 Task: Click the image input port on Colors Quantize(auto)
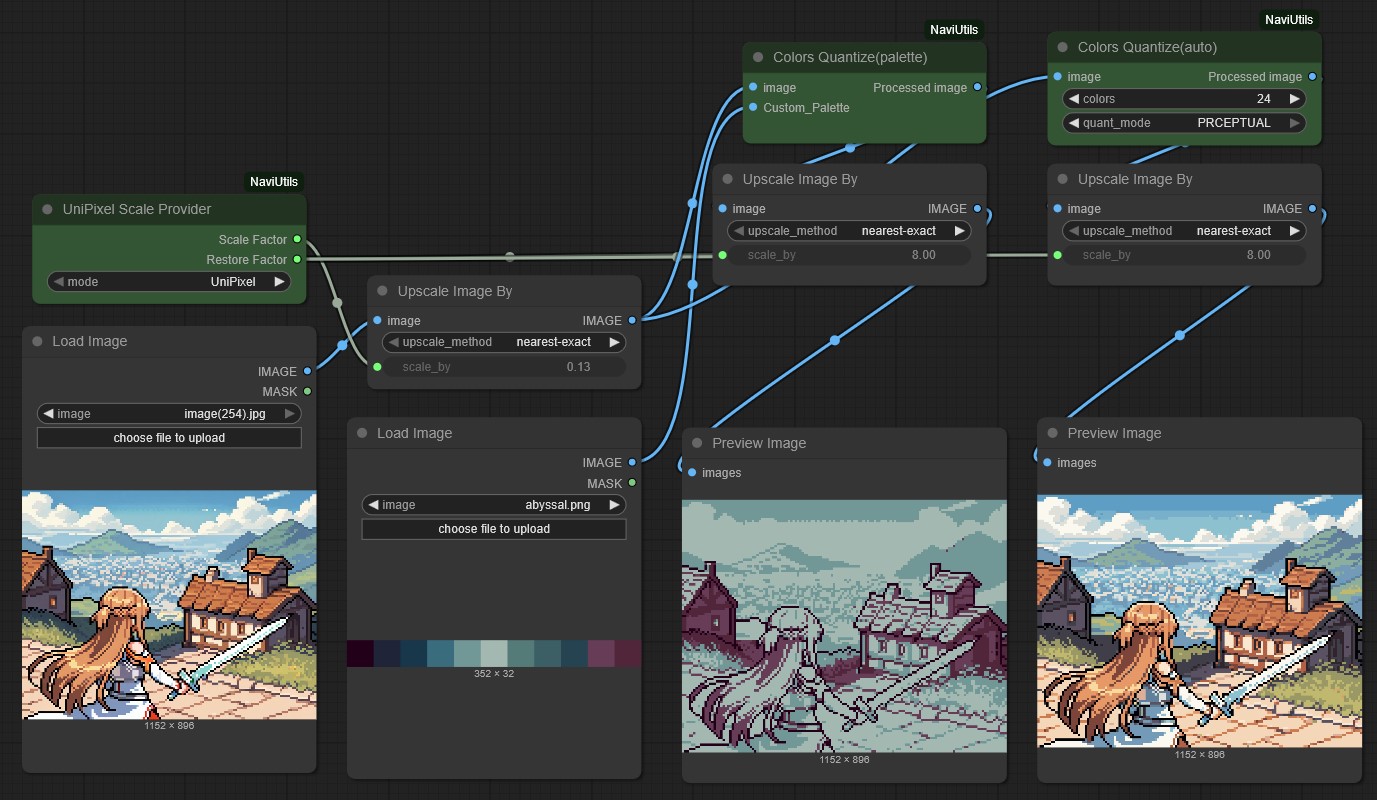1057,77
